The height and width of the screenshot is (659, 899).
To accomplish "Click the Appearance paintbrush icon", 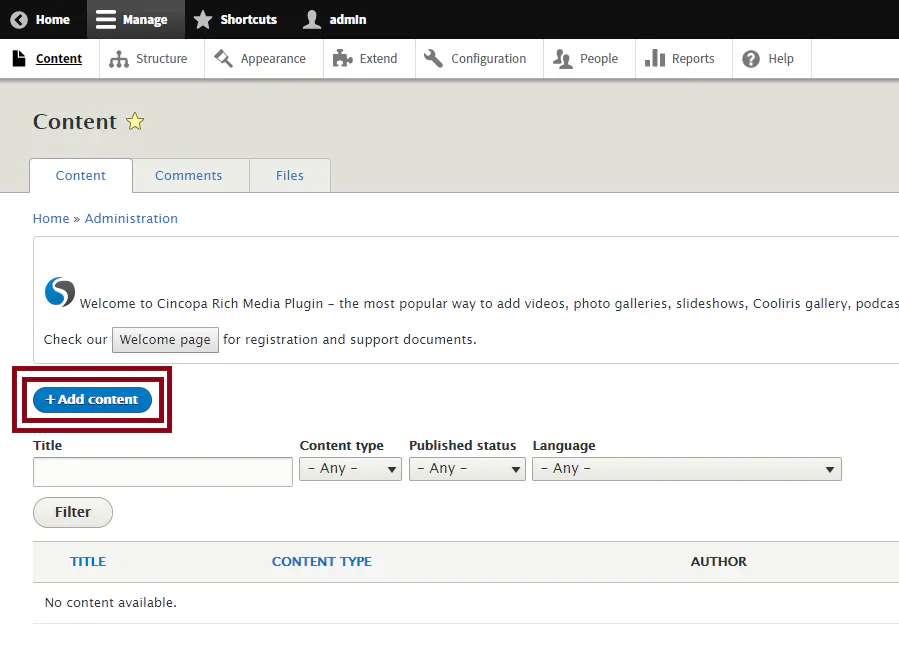I will [223, 59].
